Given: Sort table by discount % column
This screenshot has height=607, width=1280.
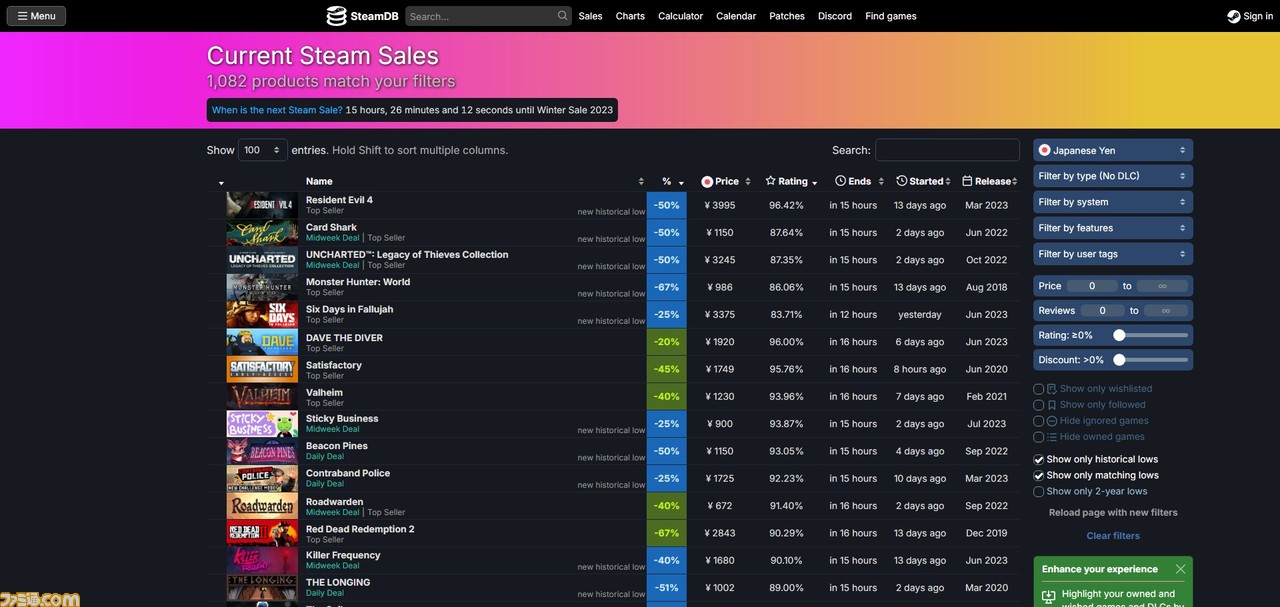Looking at the screenshot, I should (x=667, y=181).
